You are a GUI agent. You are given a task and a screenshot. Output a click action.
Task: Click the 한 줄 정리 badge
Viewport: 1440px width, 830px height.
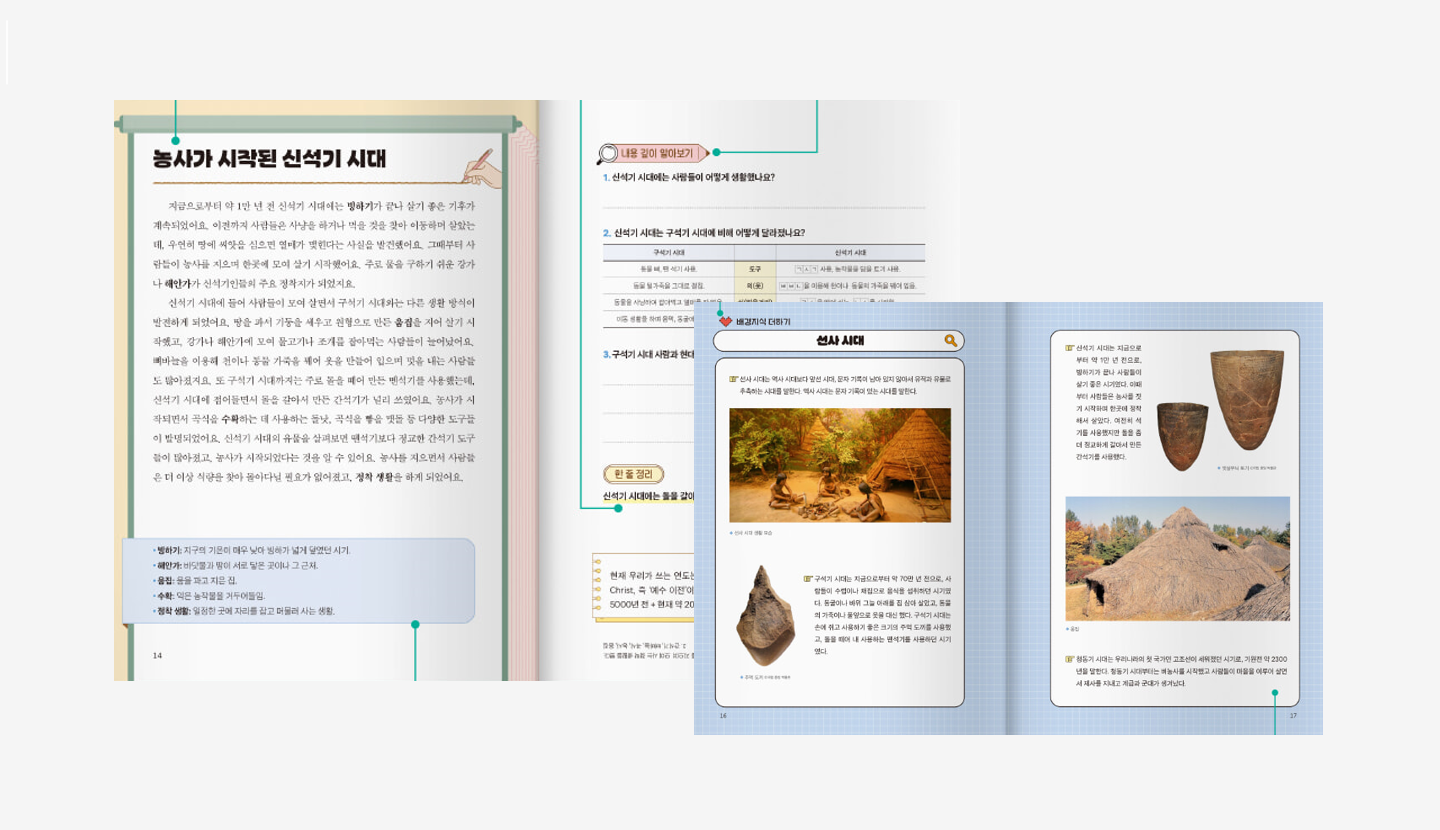coord(634,474)
